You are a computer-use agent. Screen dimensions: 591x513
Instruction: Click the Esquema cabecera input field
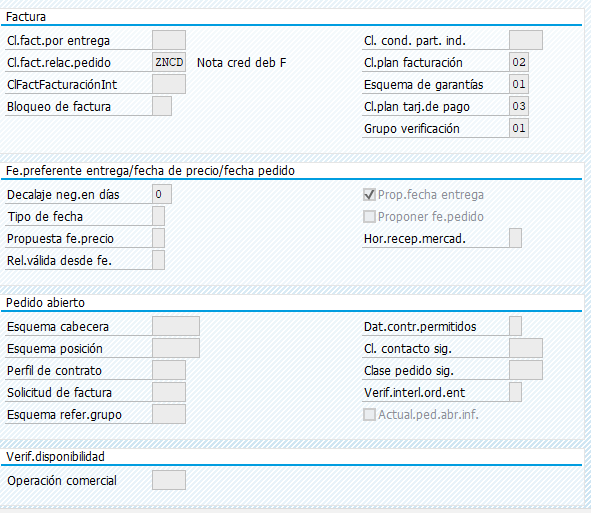(x=176, y=326)
